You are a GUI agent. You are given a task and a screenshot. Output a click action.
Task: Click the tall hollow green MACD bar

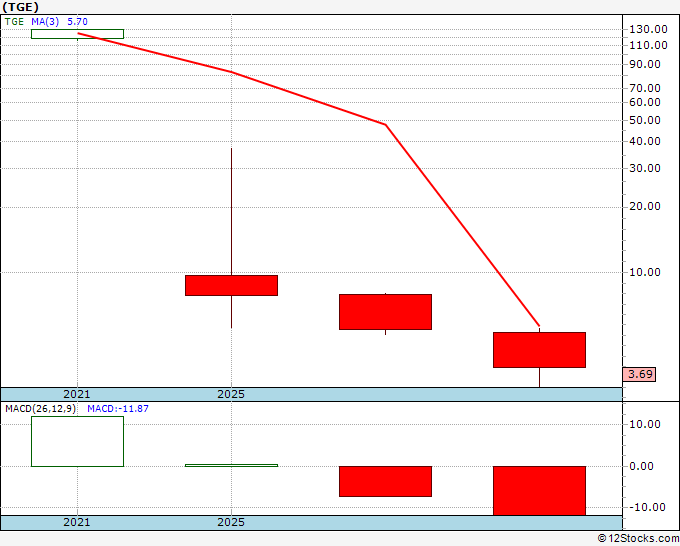pyautogui.click(x=77, y=441)
